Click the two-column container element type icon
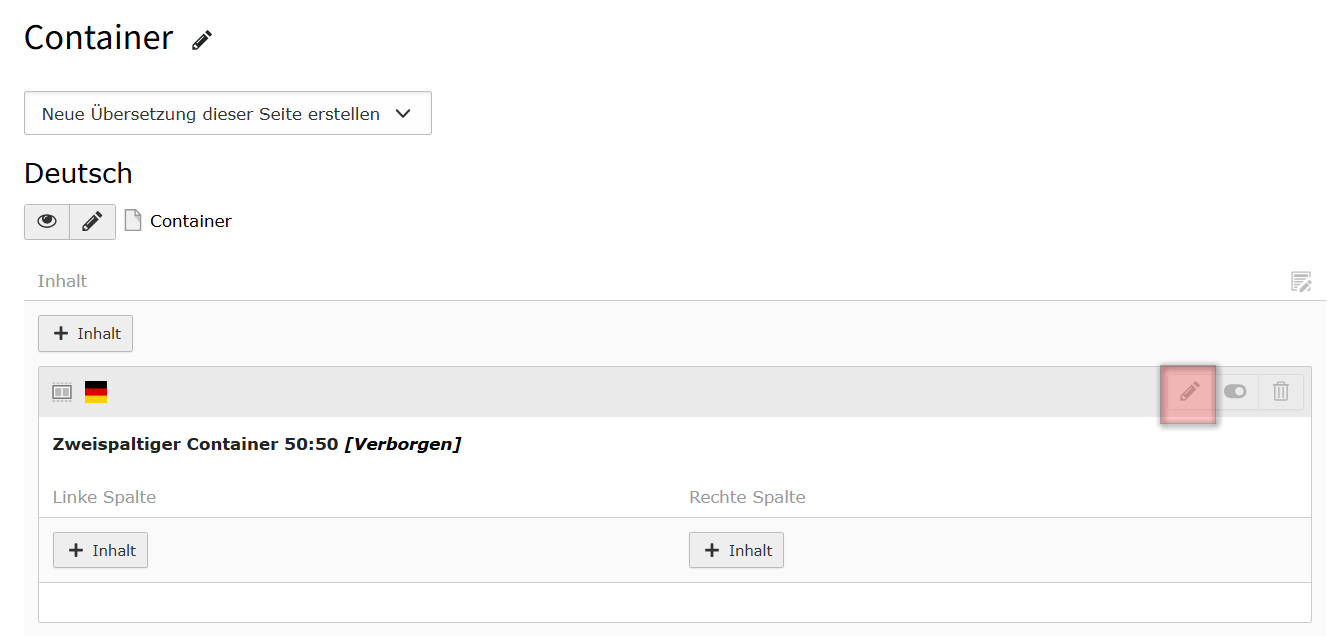The width and height of the screenshot is (1334, 636). (62, 392)
